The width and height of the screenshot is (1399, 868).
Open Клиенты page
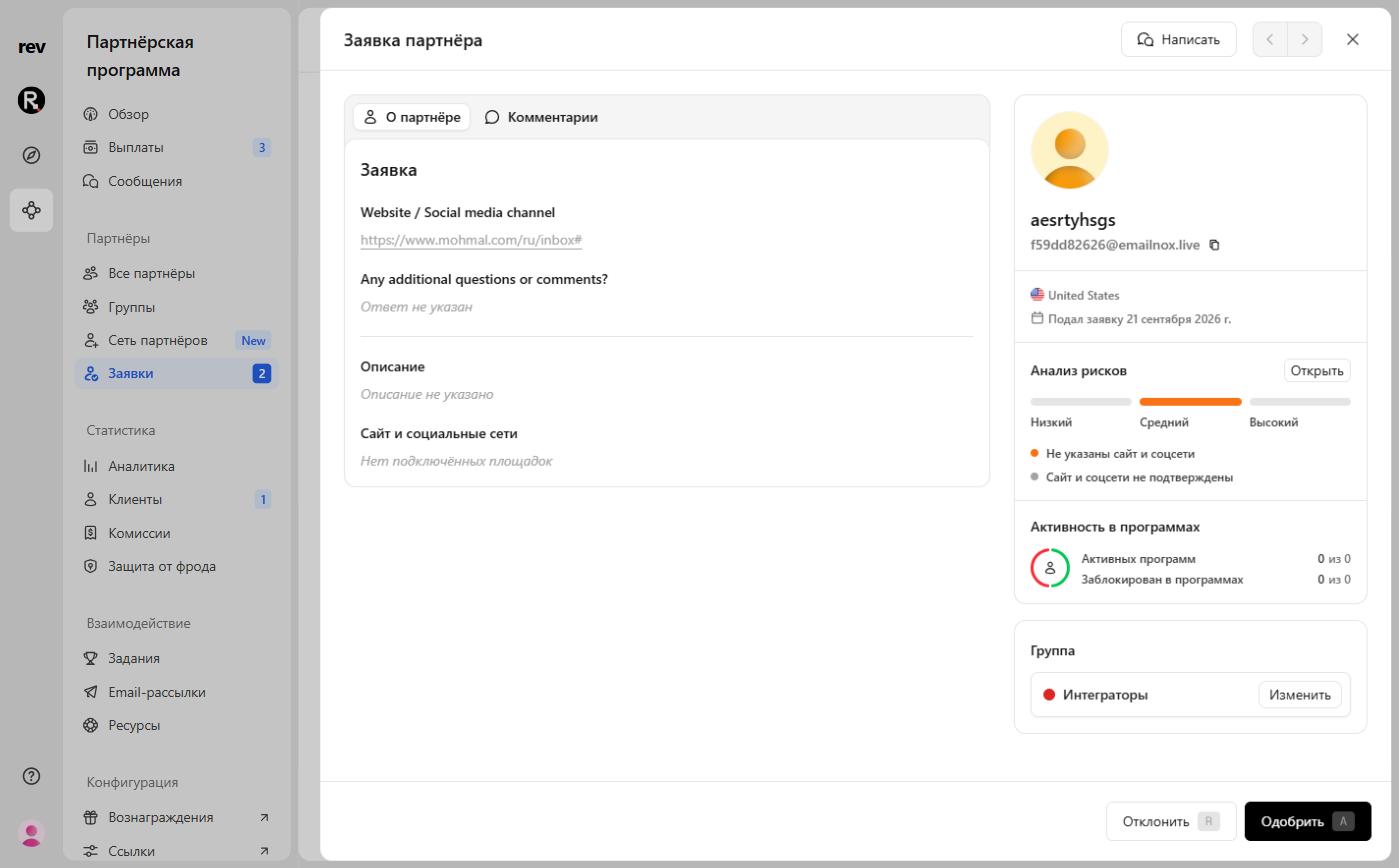(x=176, y=499)
